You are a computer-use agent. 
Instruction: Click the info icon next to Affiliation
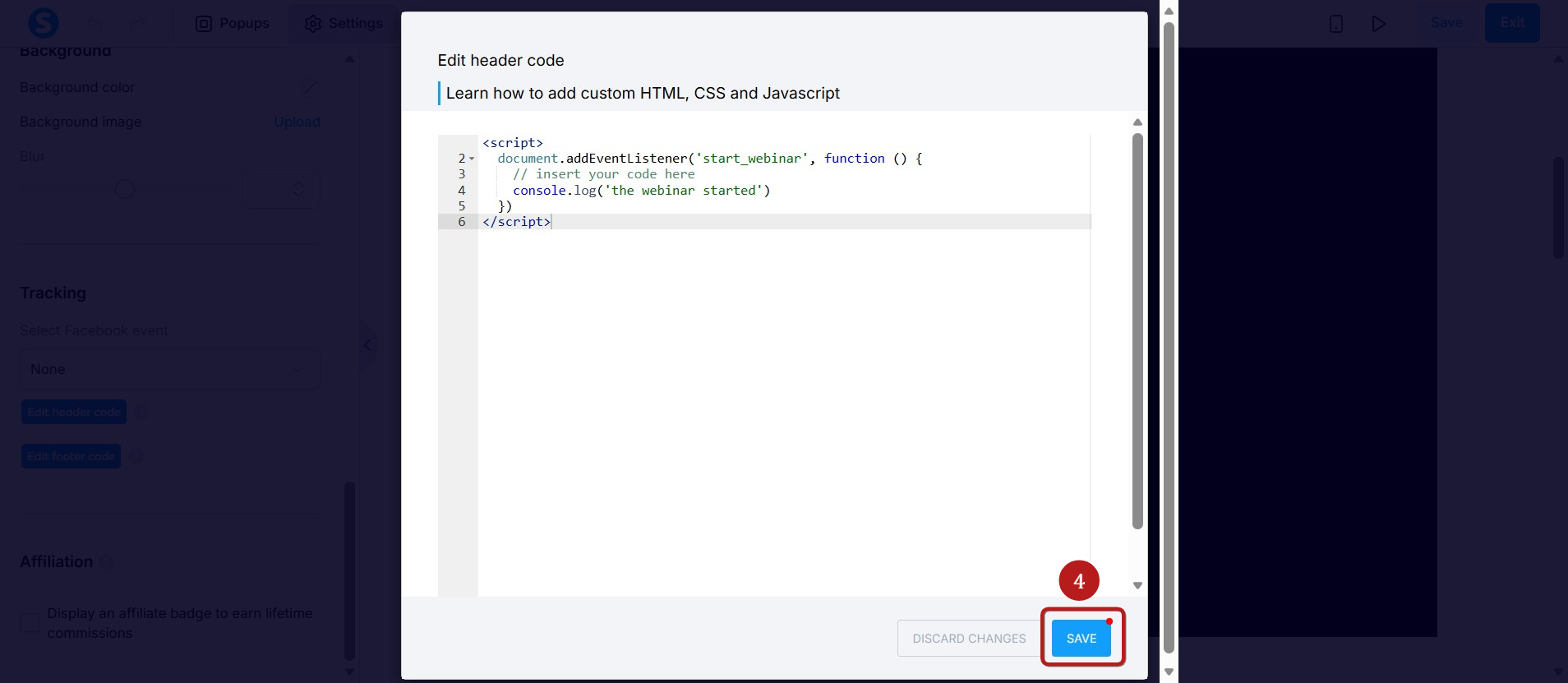(106, 562)
